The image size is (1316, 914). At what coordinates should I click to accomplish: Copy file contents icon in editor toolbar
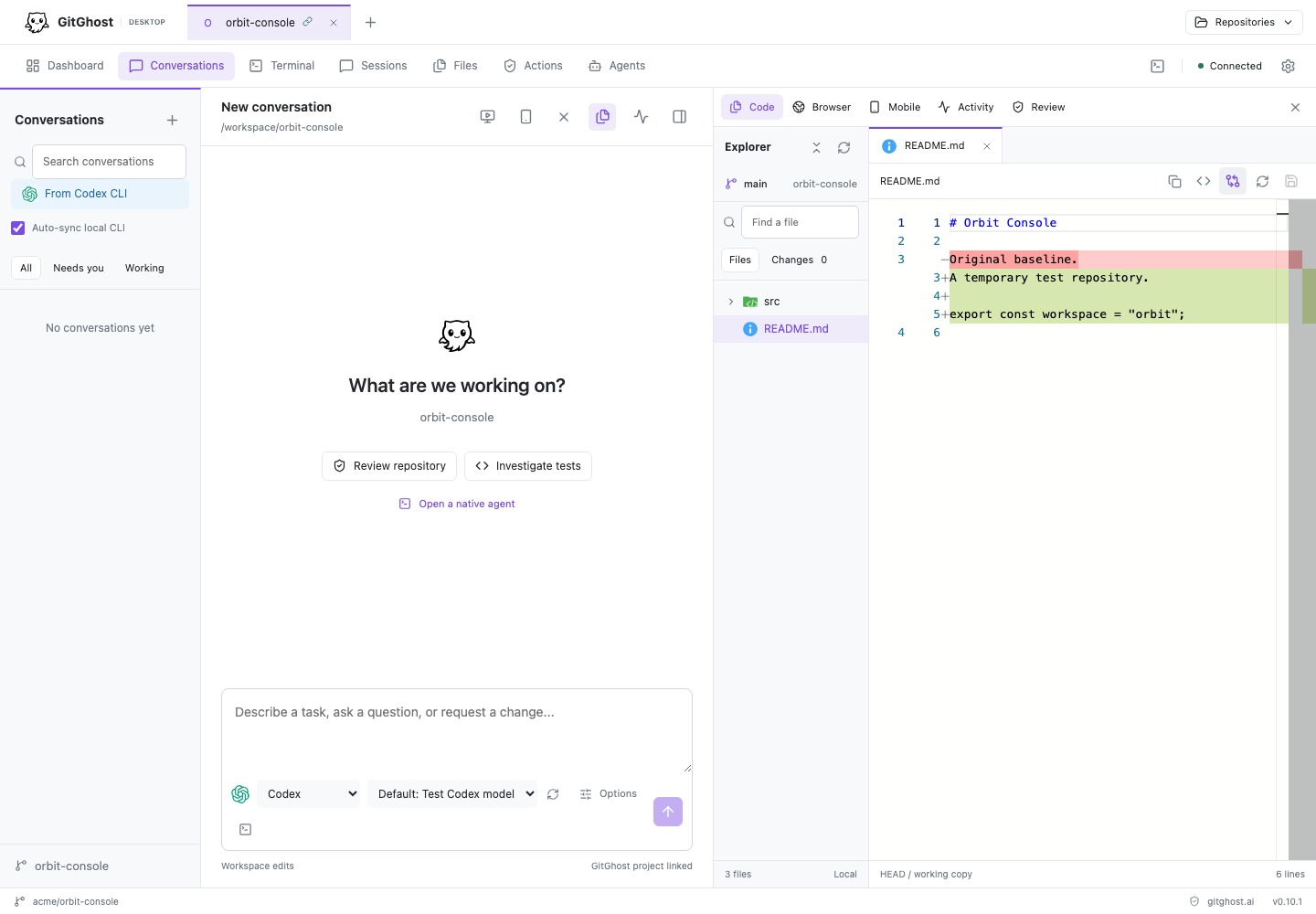pos(1174,181)
